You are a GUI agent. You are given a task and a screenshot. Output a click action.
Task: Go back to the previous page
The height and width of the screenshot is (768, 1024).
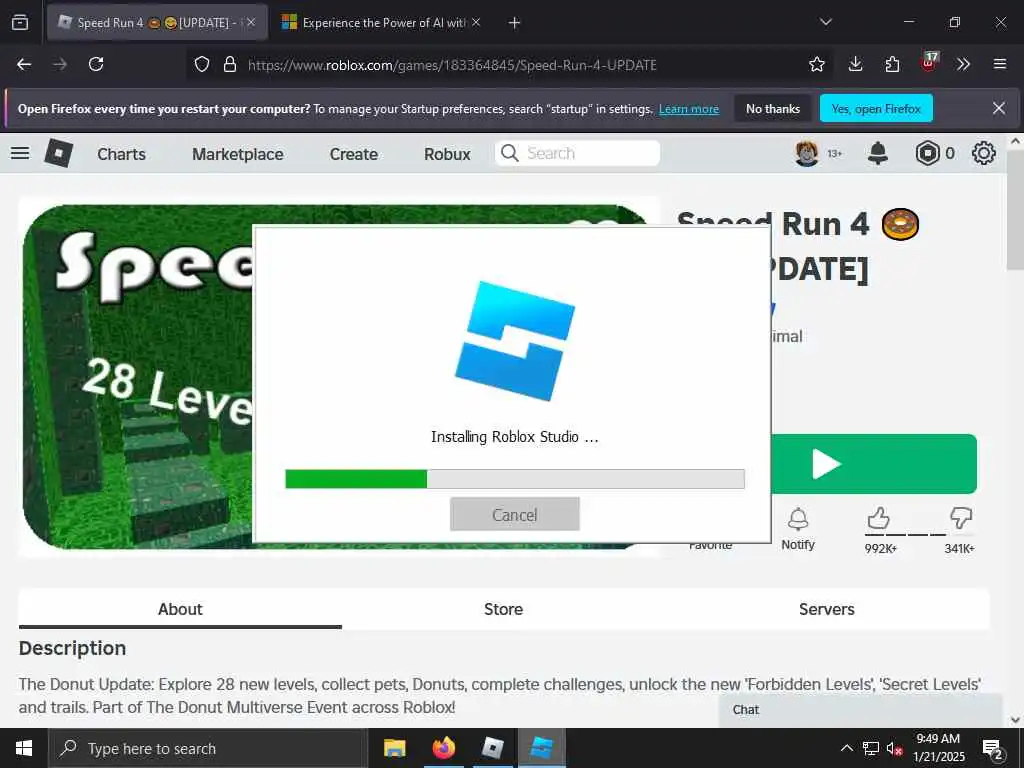pyautogui.click(x=24, y=64)
